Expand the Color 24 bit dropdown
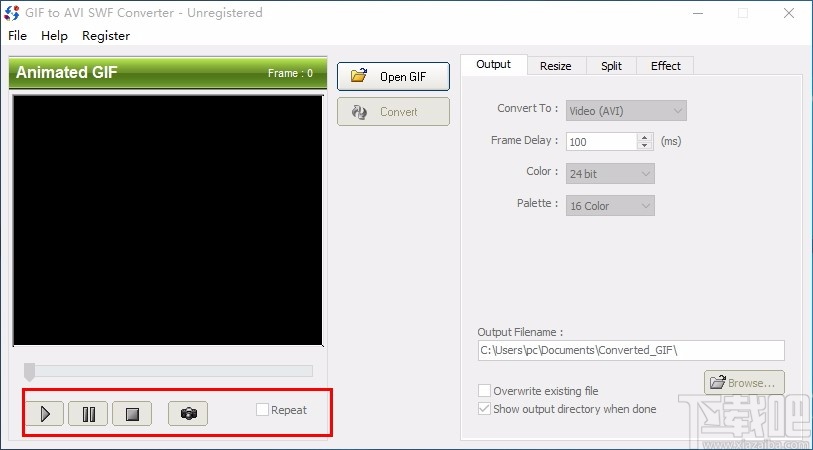The width and height of the screenshot is (813, 450). pos(610,174)
